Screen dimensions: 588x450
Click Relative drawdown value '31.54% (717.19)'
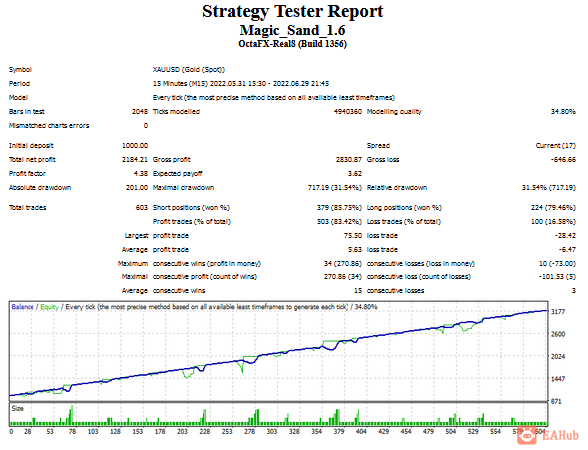[549, 188]
